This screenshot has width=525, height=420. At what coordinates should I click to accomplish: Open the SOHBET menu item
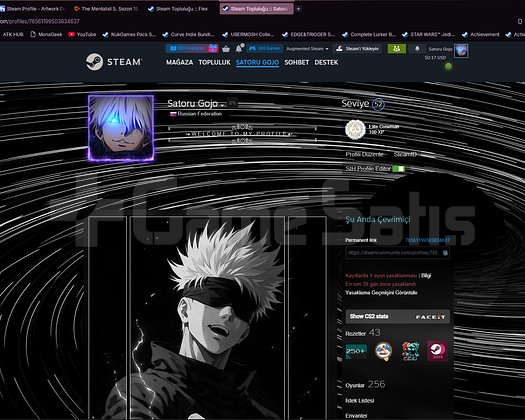[x=297, y=62]
